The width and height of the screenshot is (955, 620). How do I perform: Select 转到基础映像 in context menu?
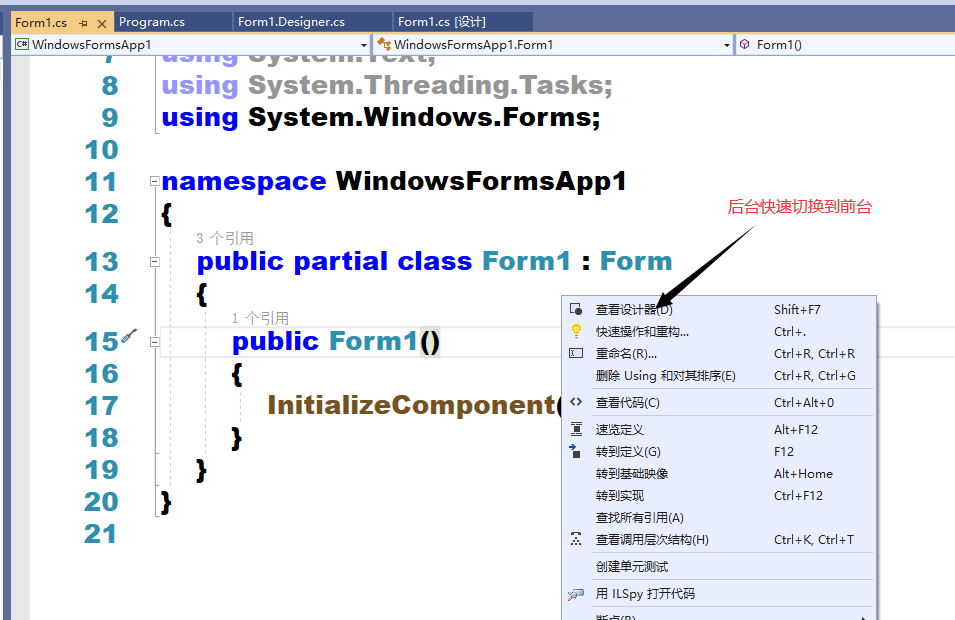coord(719,473)
